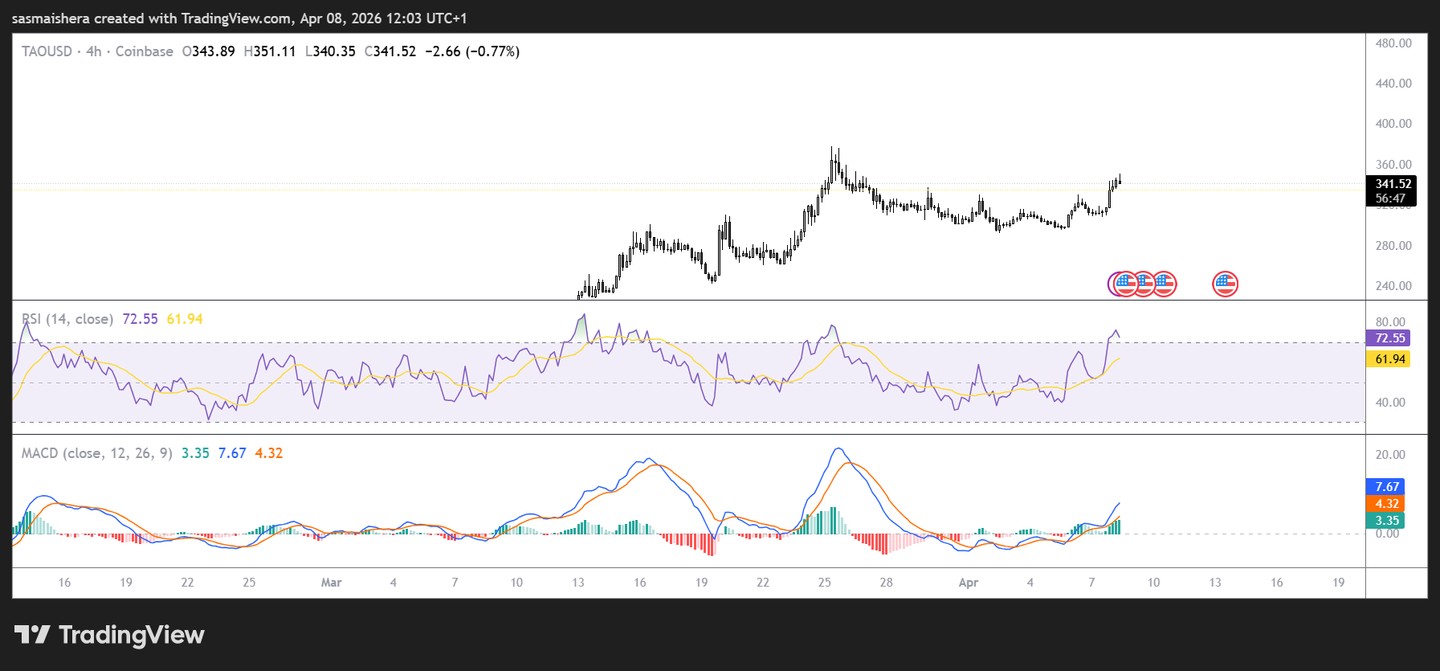
Task: Click the green histogram tag 3.35
Action: point(1386,520)
